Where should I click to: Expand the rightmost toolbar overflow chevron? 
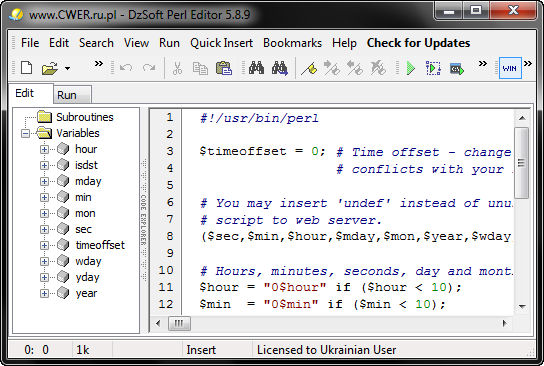tap(528, 63)
